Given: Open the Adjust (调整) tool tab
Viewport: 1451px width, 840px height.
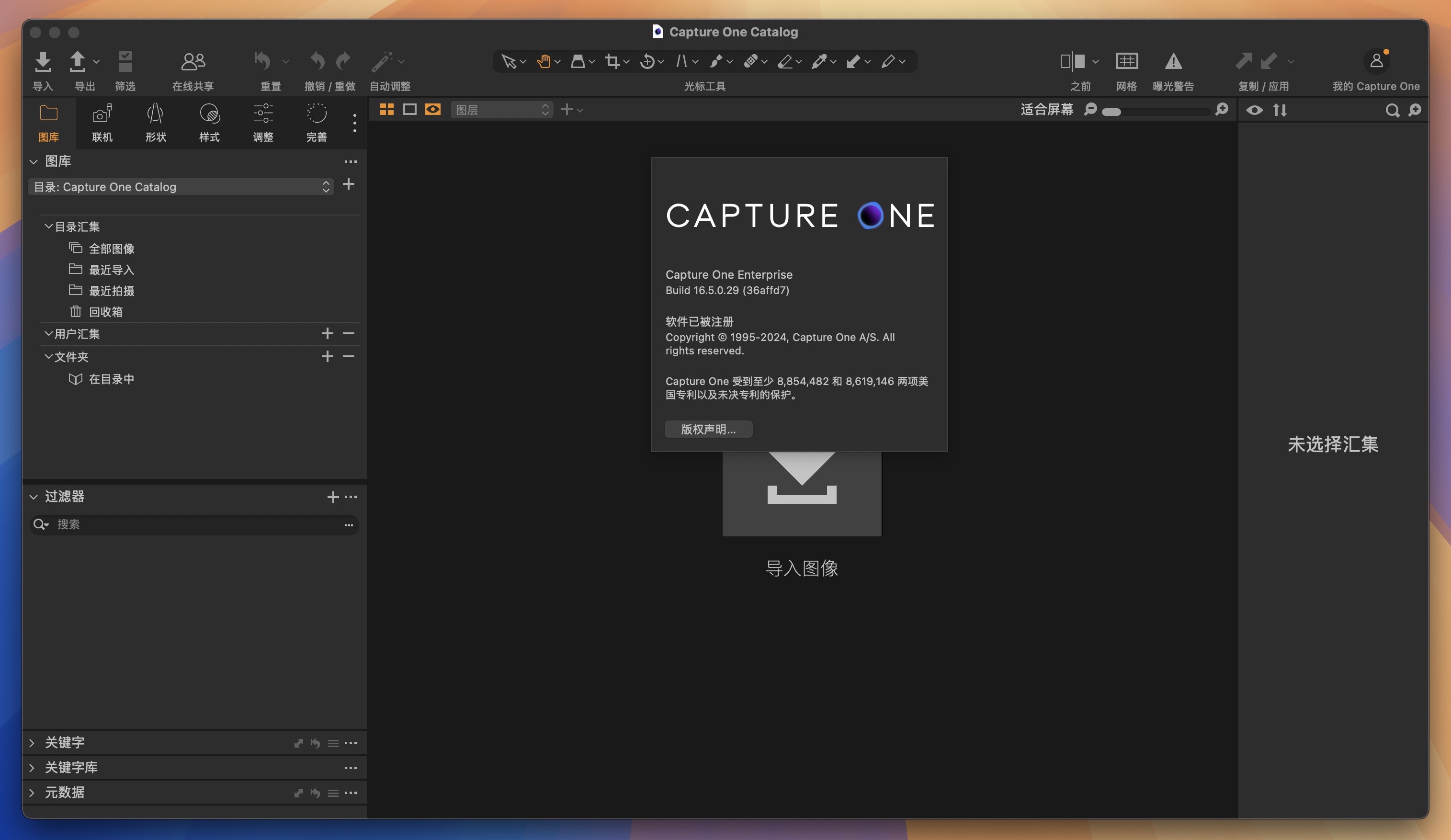Looking at the screenshot, I should pyautogui.click(x=262, y=123).
